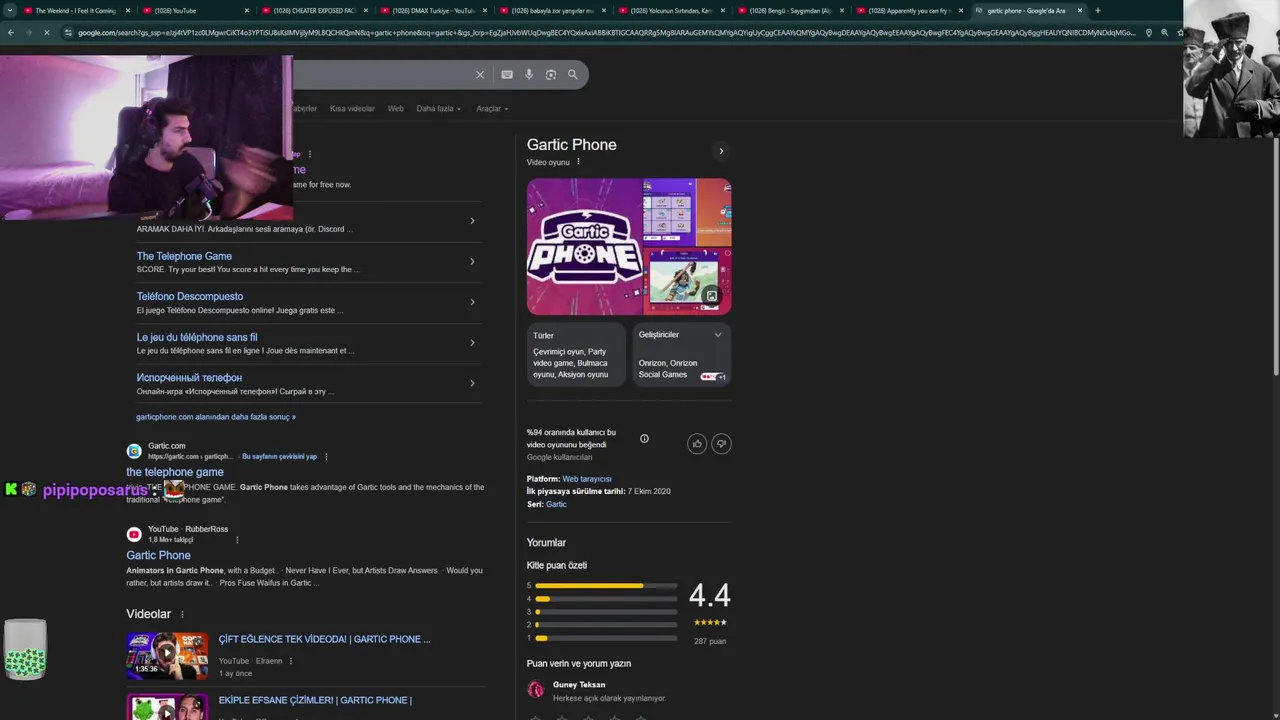Click the 4-star rating bar
The width and height of the screenshot is (1280, 720).
[x=606, y=599]
